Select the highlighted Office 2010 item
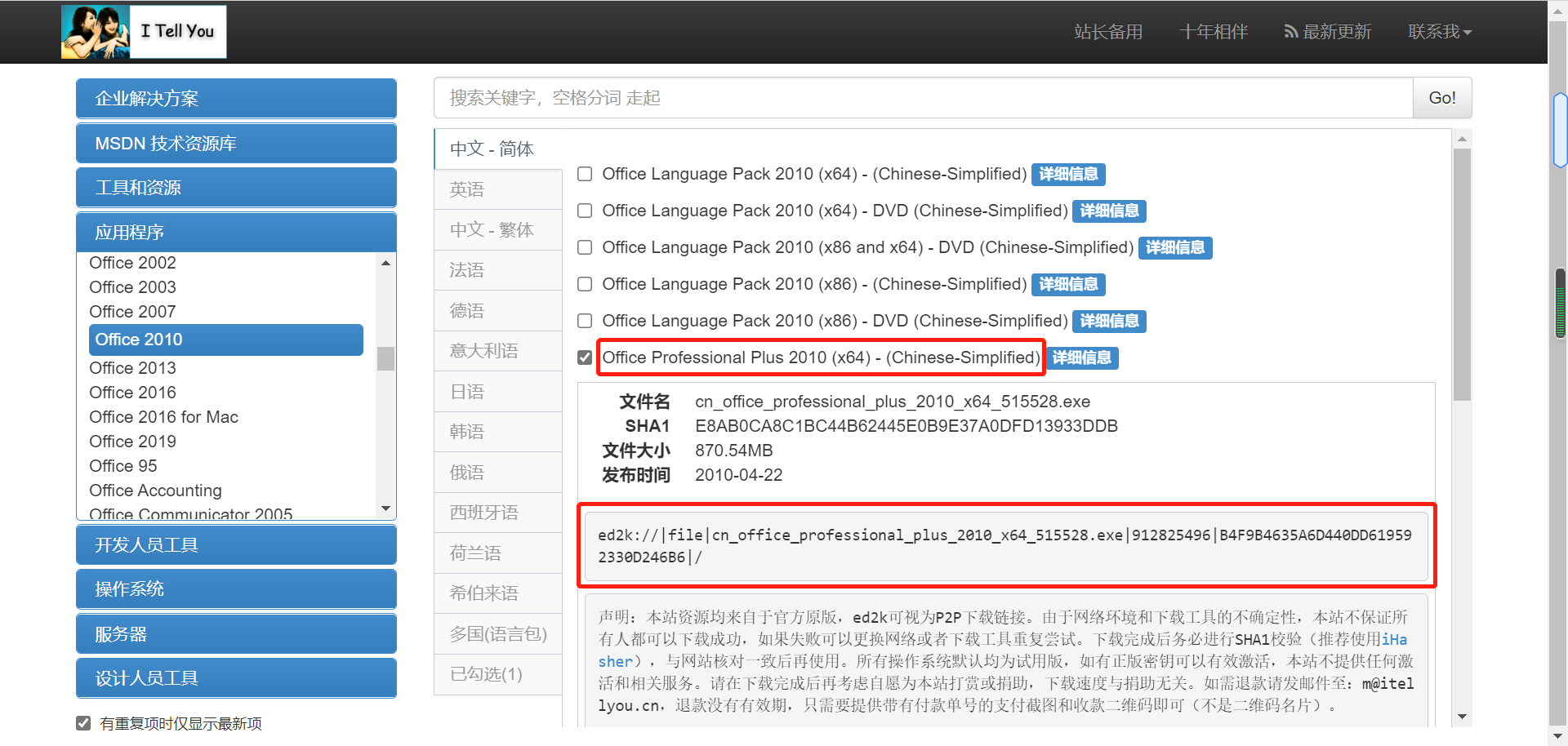Viewport: 1568px width, 746px height. 226,340
